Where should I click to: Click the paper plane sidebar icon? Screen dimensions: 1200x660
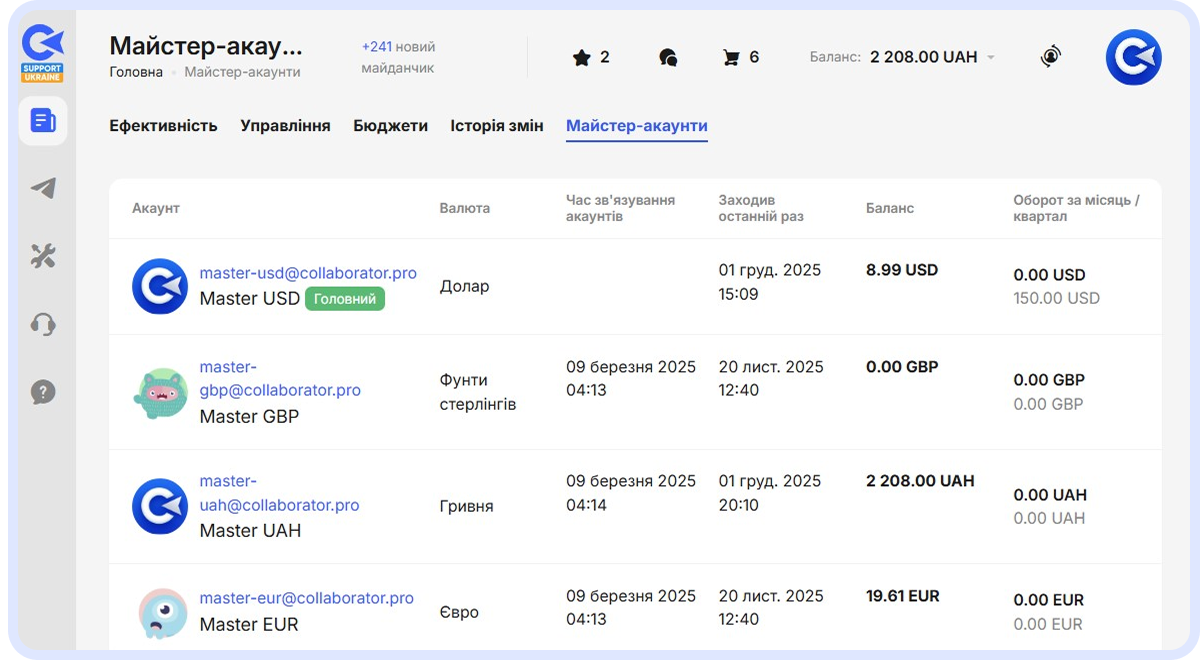(x=43, y=189)
